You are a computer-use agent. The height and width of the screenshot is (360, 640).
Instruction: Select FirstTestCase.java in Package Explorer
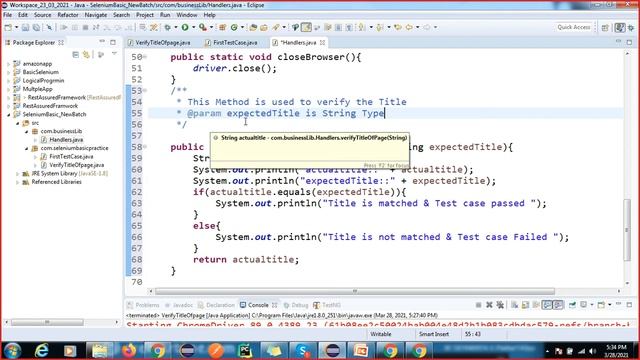(x=71, y=157)
